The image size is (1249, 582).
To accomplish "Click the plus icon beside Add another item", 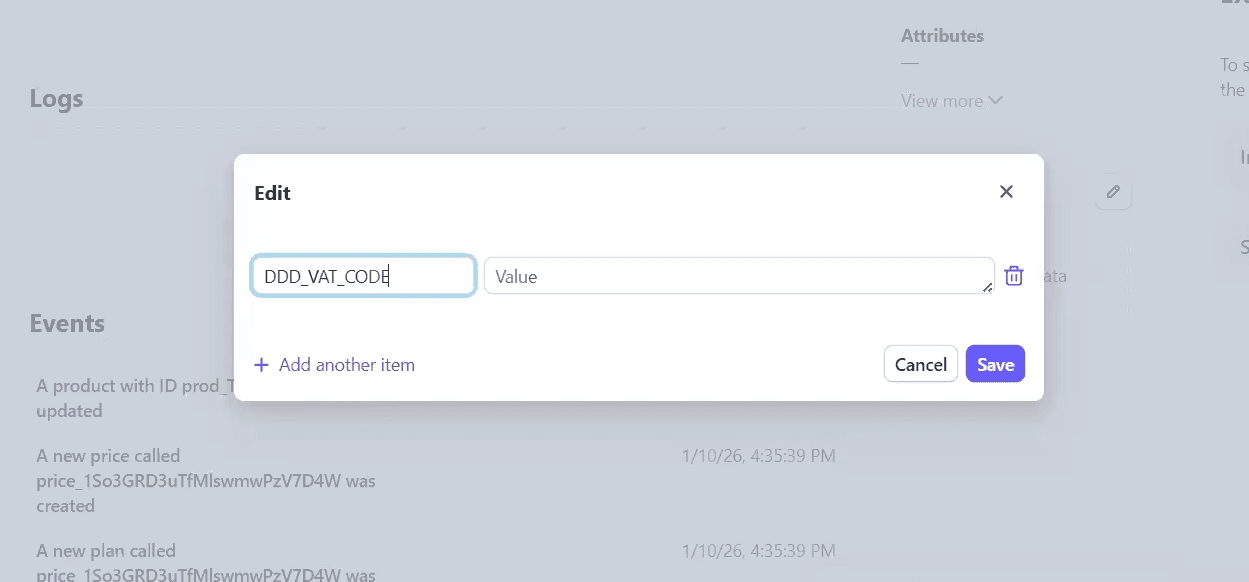I will [x=261, y=364].
